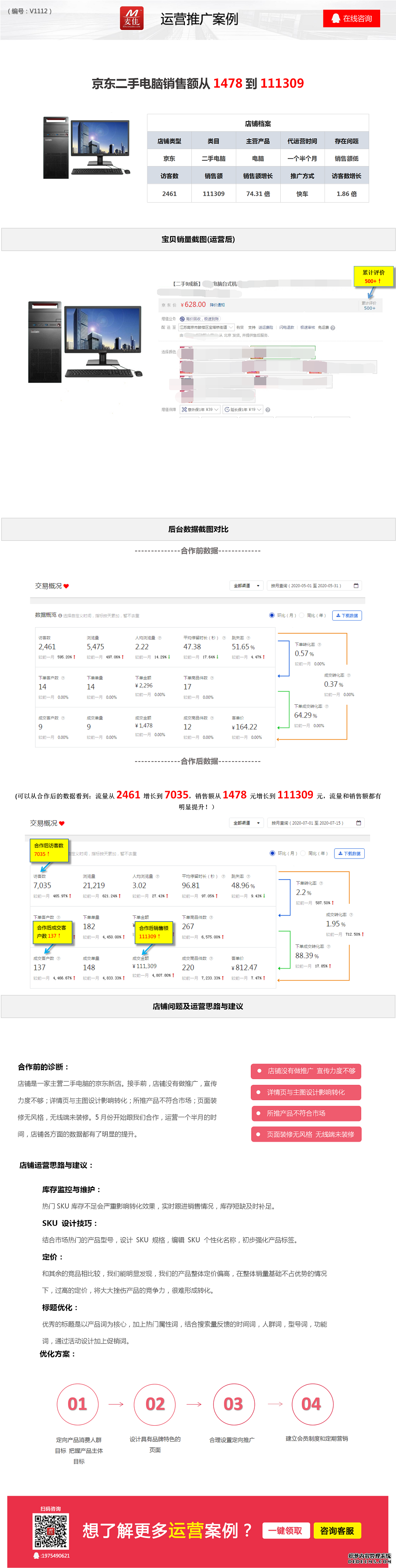This screenshot has height=1568, width=396.
Task: Select 环比(月) radio in the May data panel
Action: click(x=272, y=615)
